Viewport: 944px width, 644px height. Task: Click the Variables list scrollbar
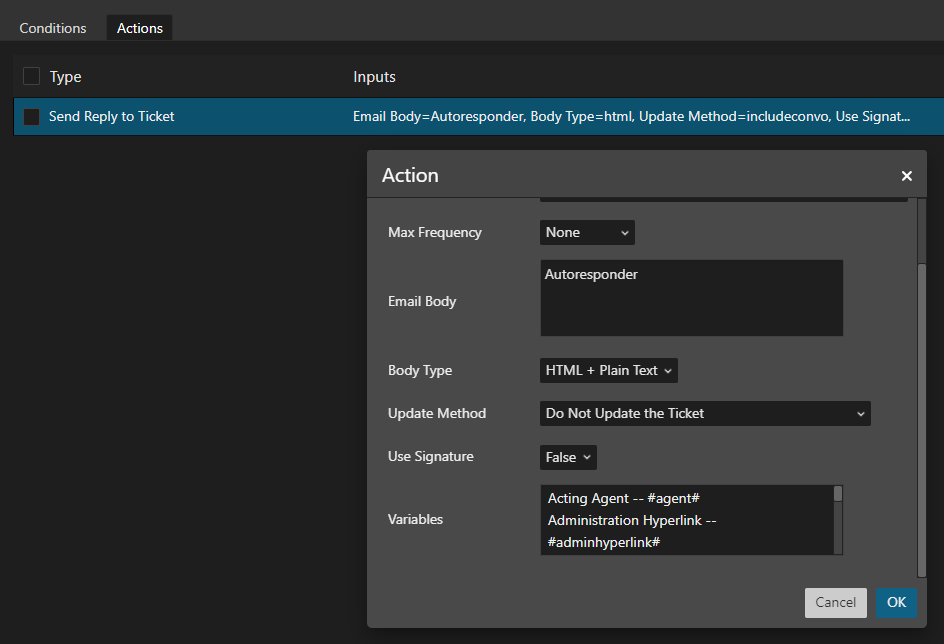coord(838,520)
